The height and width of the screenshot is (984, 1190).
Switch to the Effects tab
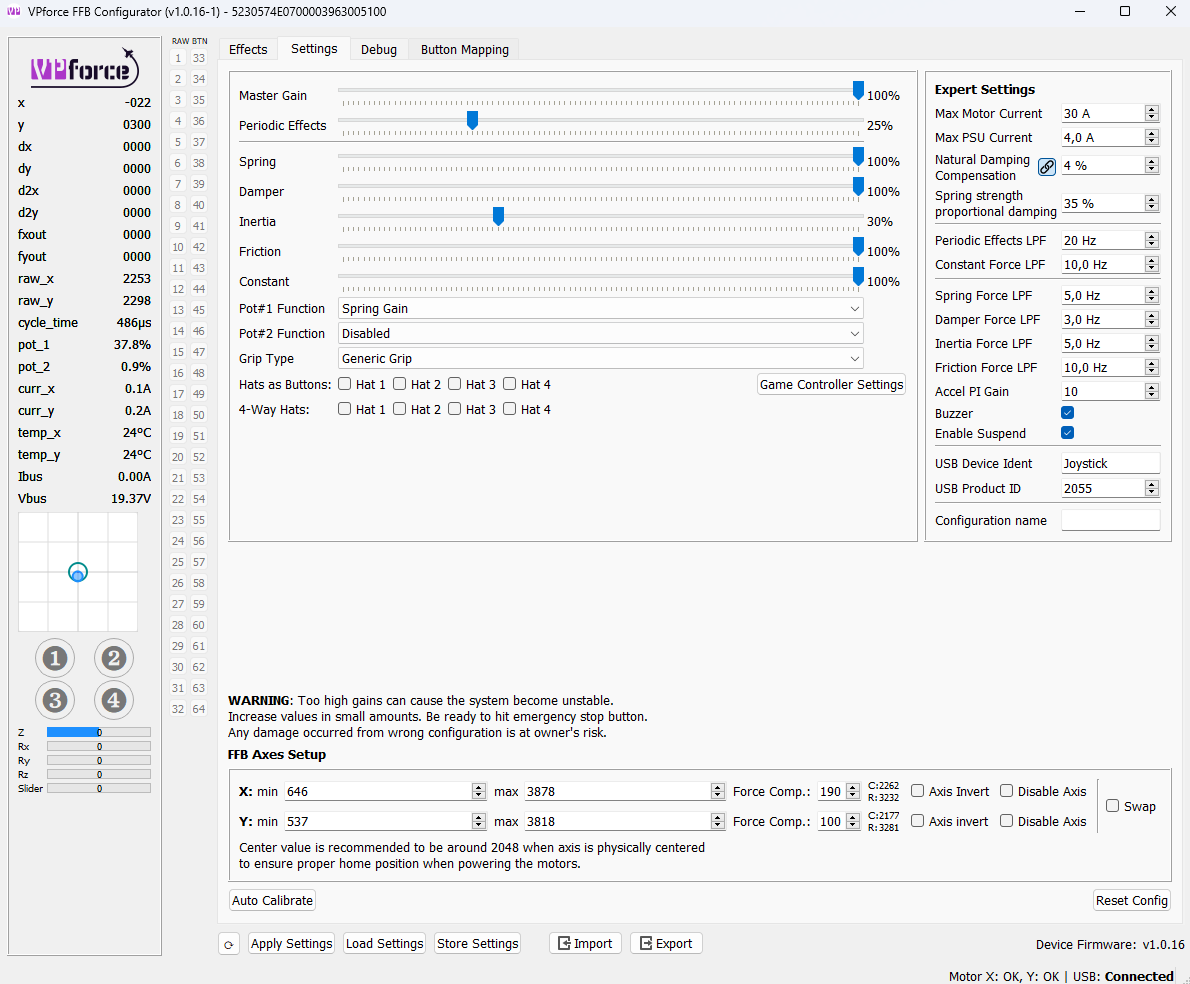click(248, 49)
